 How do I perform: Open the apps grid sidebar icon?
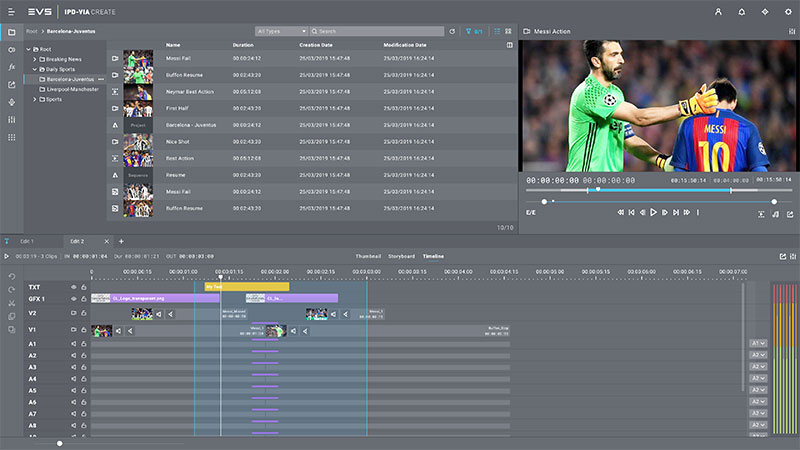[x=12, y=137]
